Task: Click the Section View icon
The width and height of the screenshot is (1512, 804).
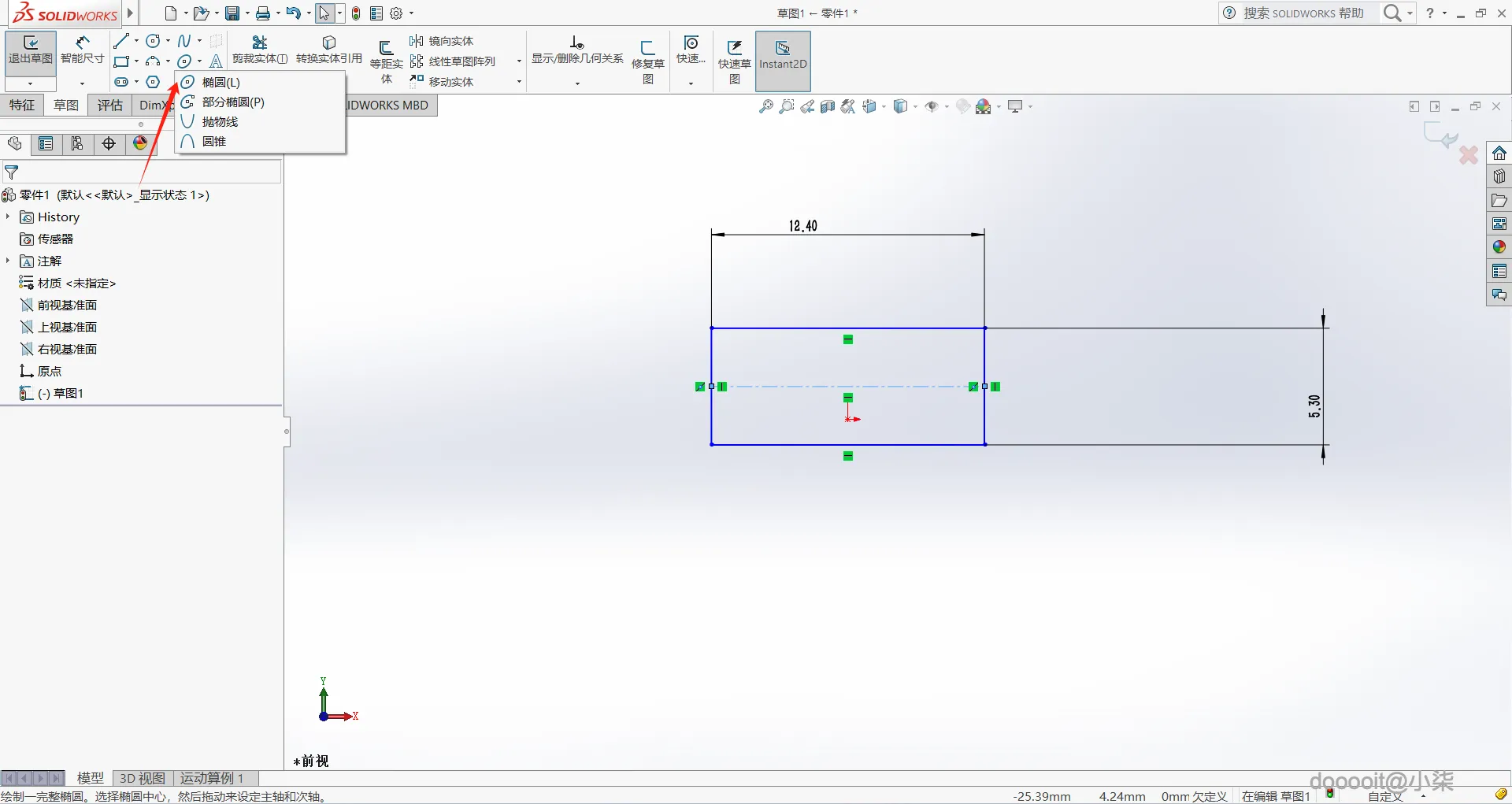Action: pyautogui.click(x=827, y=107)
